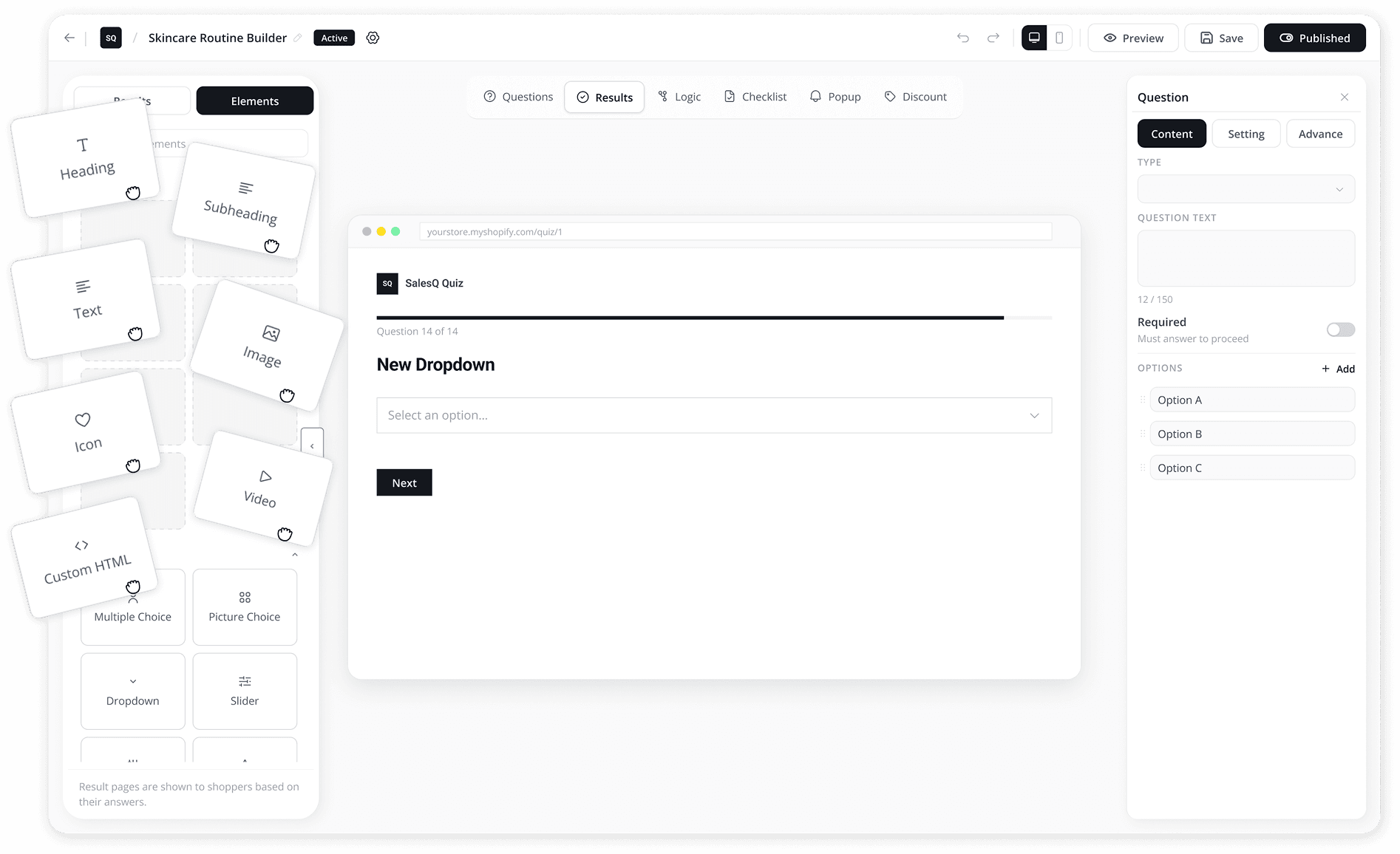
Task: Add a new option
Action: point(1338,369)
